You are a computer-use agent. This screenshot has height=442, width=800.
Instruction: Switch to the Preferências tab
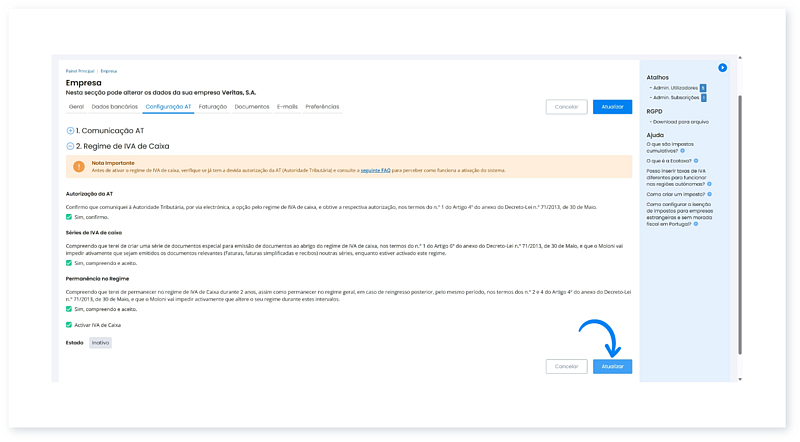[x=322, y=107]
